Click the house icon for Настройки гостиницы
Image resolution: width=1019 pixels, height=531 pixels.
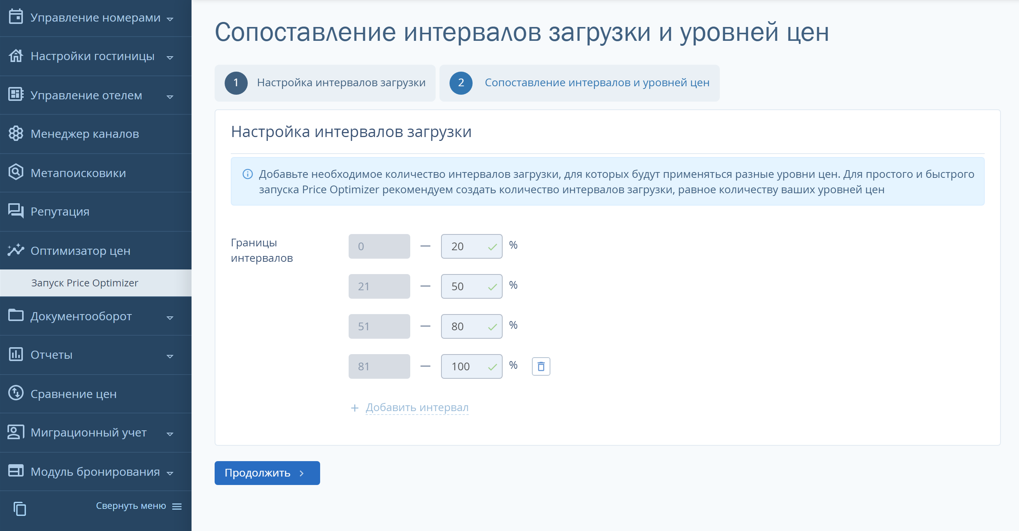point(16,56)
